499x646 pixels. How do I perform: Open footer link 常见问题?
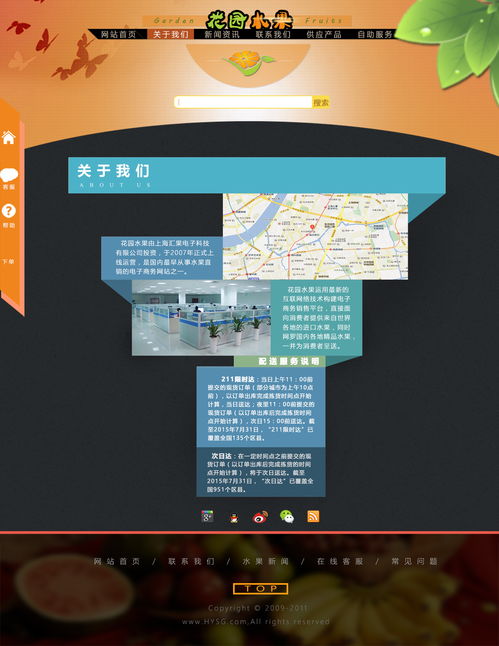pos(414,562)
